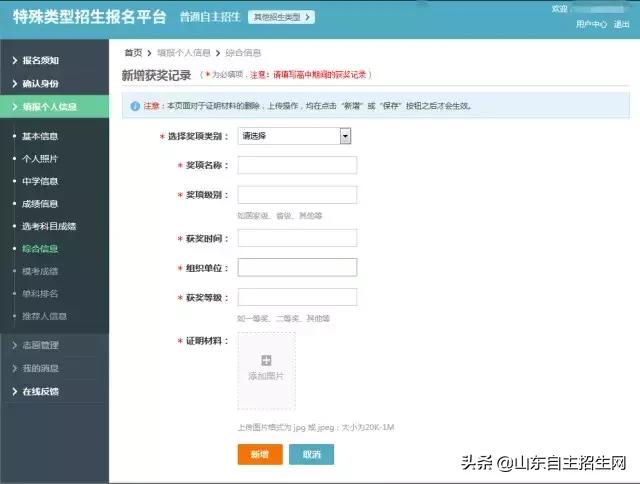Click the chevron beside 报名须知
Viewport: 640px width, 484px height.
pyautogui.click(x=15, y=60)
